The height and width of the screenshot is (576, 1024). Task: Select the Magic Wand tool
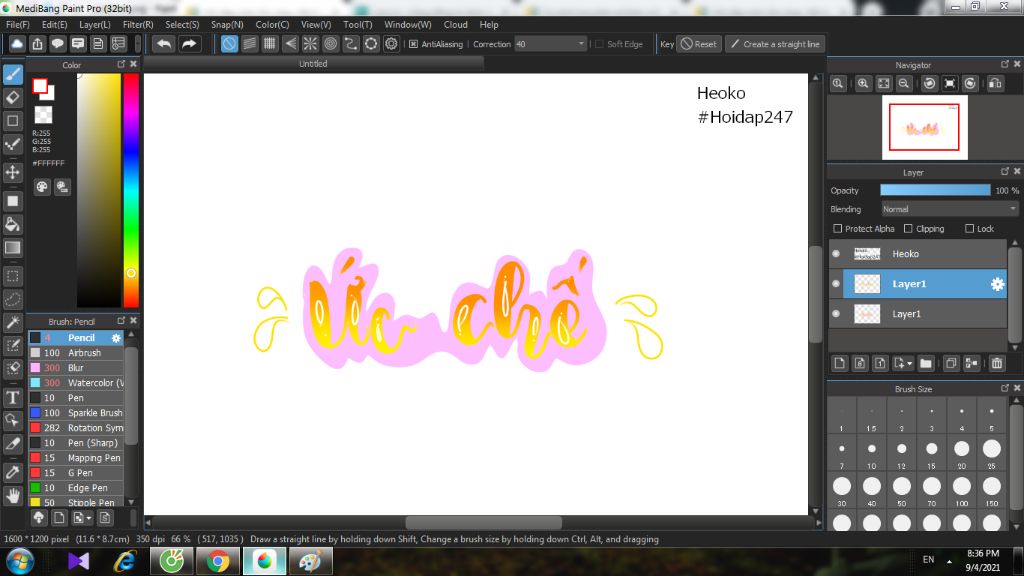[x=12, y=323]
